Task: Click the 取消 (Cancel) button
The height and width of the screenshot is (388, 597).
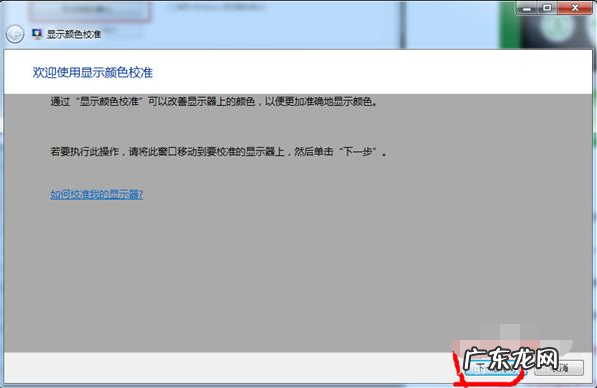Action: [x=559, y=368]
